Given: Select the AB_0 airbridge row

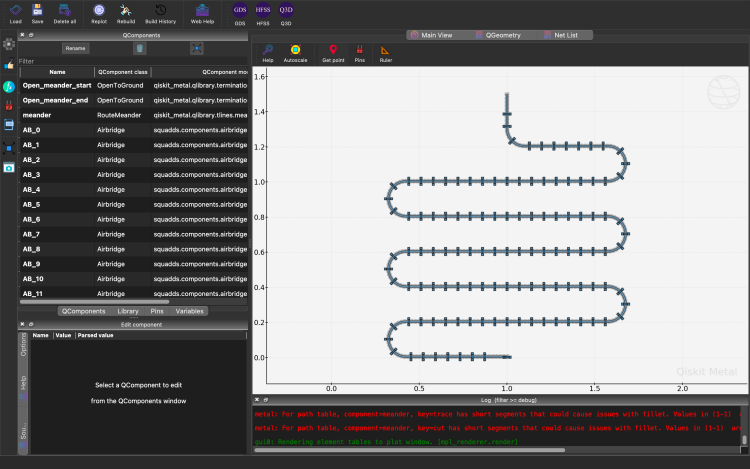Looking at the screenshot, I should click(134, 130).
